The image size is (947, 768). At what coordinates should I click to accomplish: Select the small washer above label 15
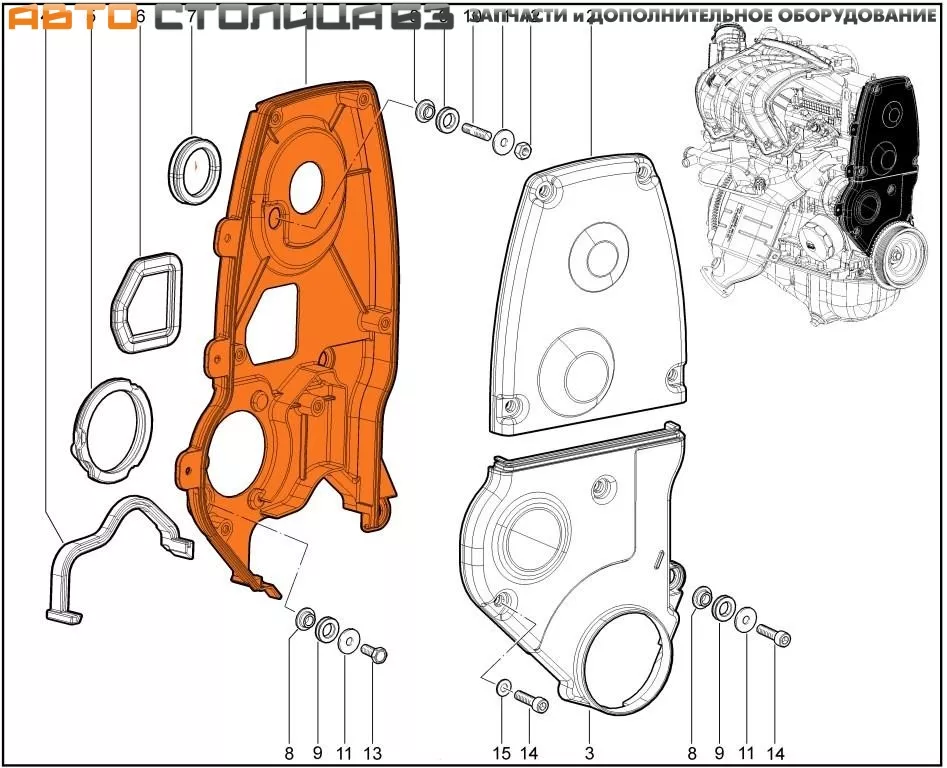click(x=503, y=686)
